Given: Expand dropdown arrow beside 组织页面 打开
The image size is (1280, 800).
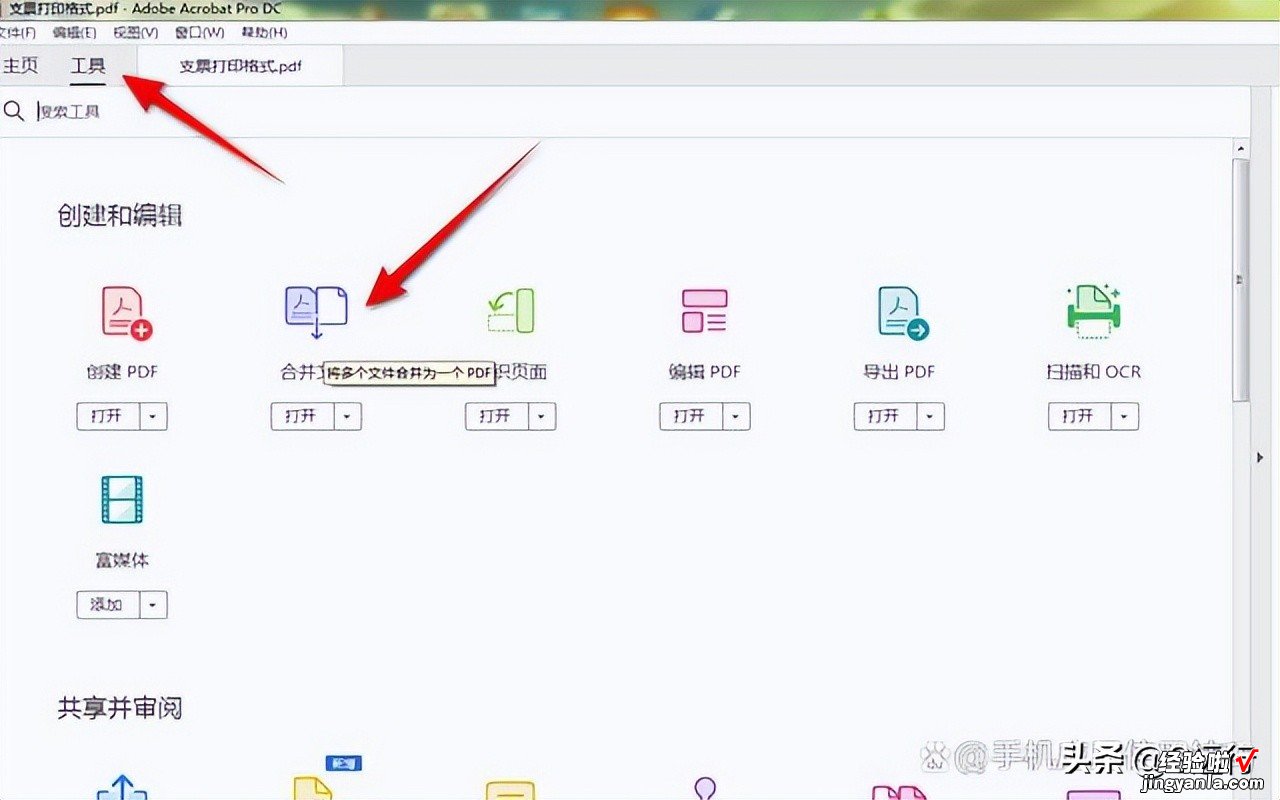Looking at the screenshot, I should coord(541,416).
